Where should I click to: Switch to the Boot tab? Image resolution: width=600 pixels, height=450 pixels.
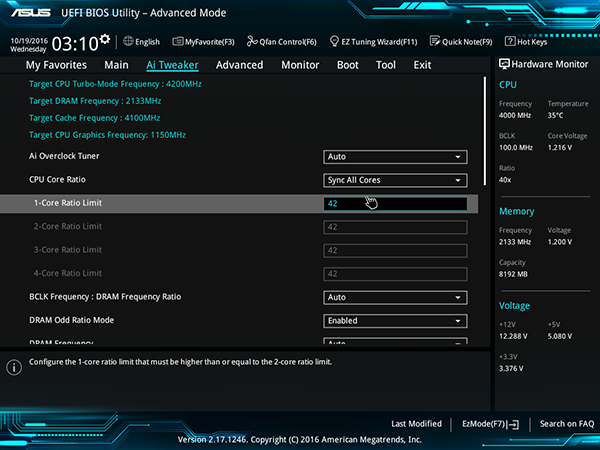coord(348,65)
